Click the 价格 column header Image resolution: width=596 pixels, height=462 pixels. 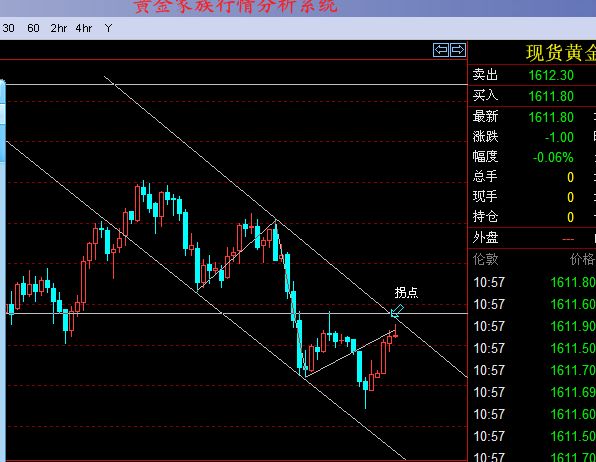582,259
